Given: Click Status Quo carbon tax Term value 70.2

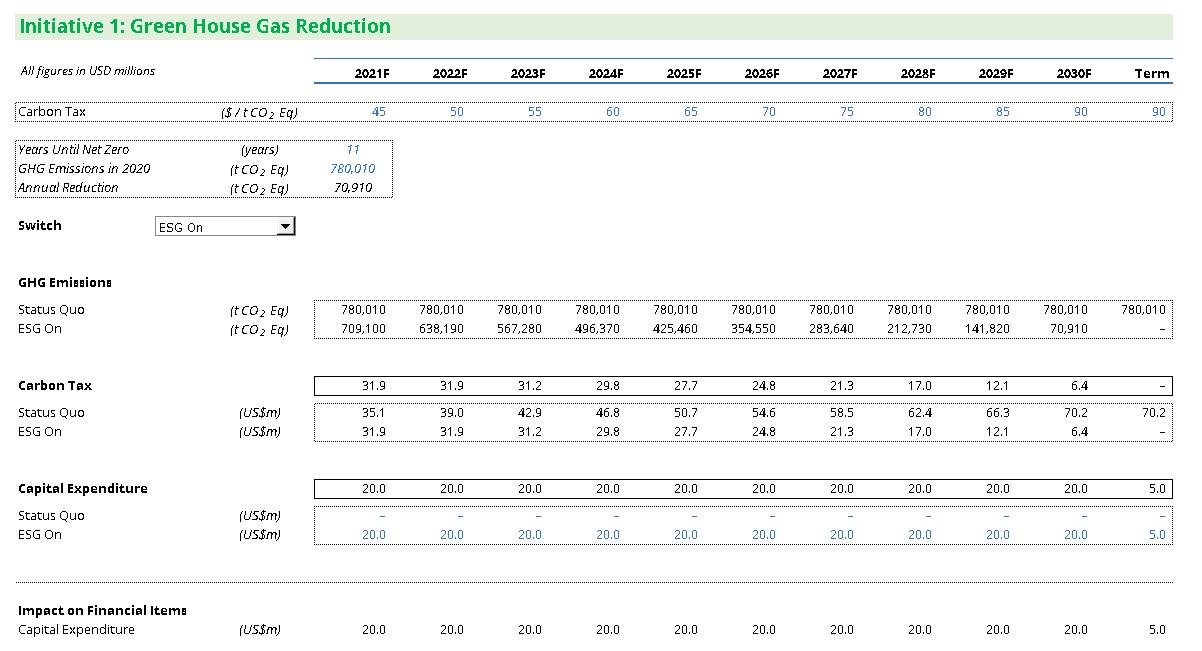Looking at the screenshot, I should tap(1154, 413).
